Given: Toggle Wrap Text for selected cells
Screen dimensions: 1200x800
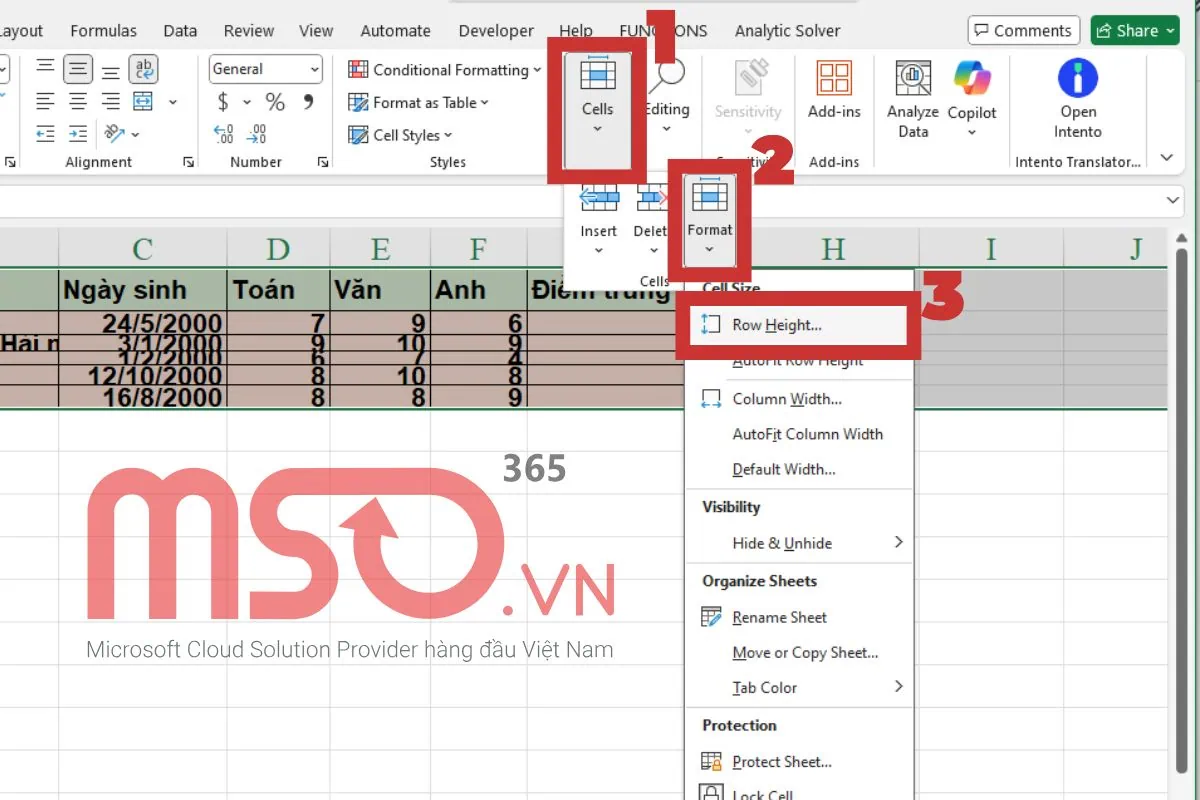Looking at the screenshot, I should click(x=144, y=69).
